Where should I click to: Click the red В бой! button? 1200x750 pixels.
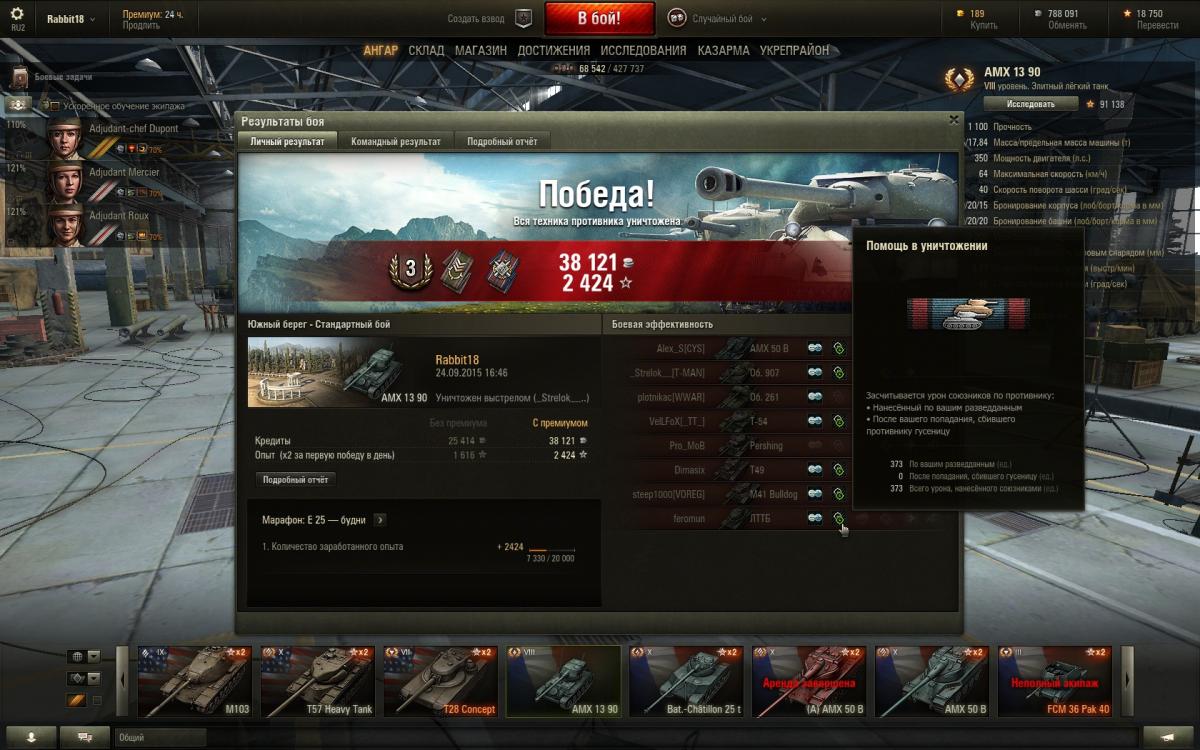tap(600, 18)
